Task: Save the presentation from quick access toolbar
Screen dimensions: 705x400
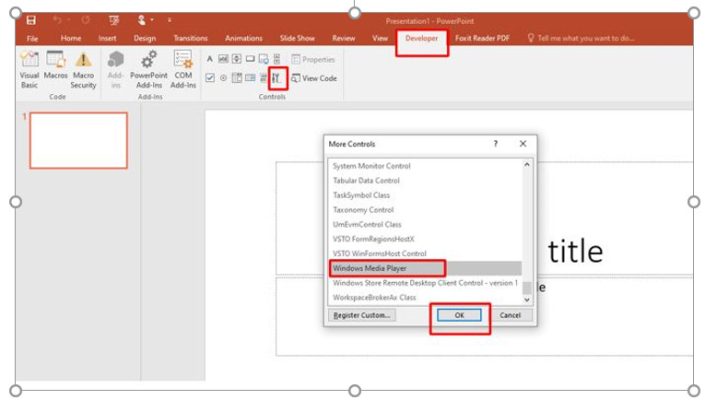Action: coord(31,20)
